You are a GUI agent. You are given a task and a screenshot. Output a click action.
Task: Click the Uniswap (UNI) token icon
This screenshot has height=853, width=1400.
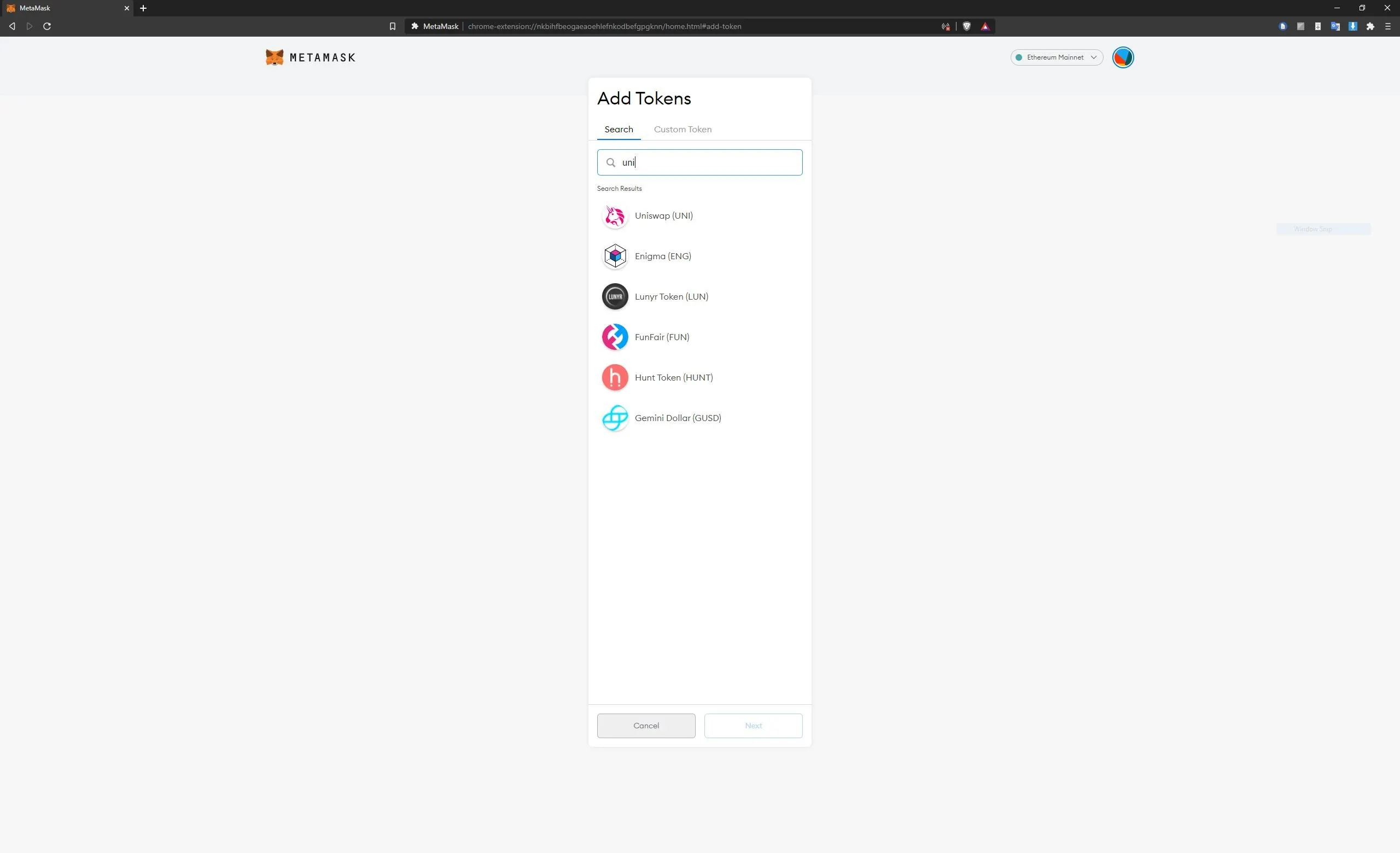point(614,215)
